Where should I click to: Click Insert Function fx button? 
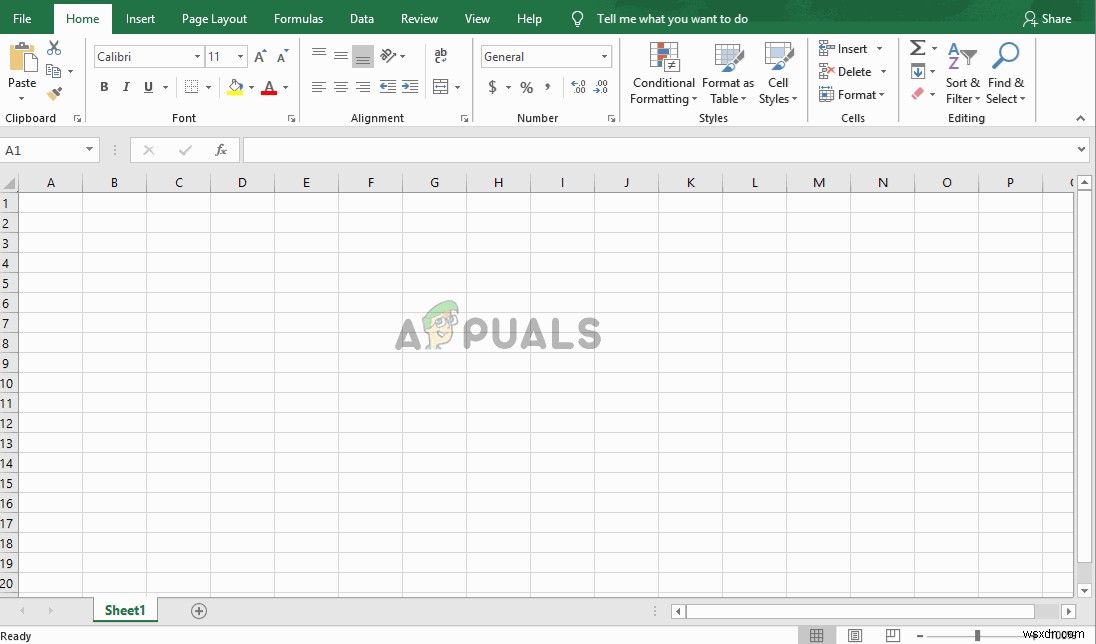[x=221, y=150]
